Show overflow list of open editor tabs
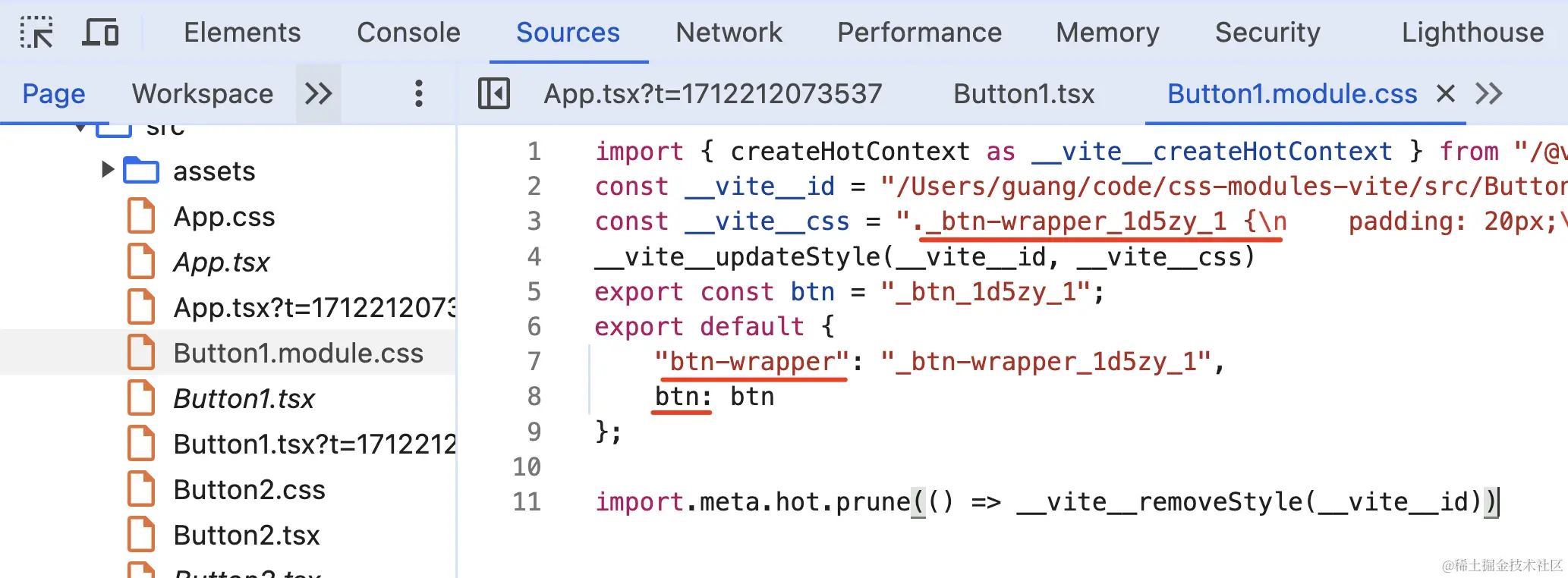The image size is (1568, 578). [1488, 94]
